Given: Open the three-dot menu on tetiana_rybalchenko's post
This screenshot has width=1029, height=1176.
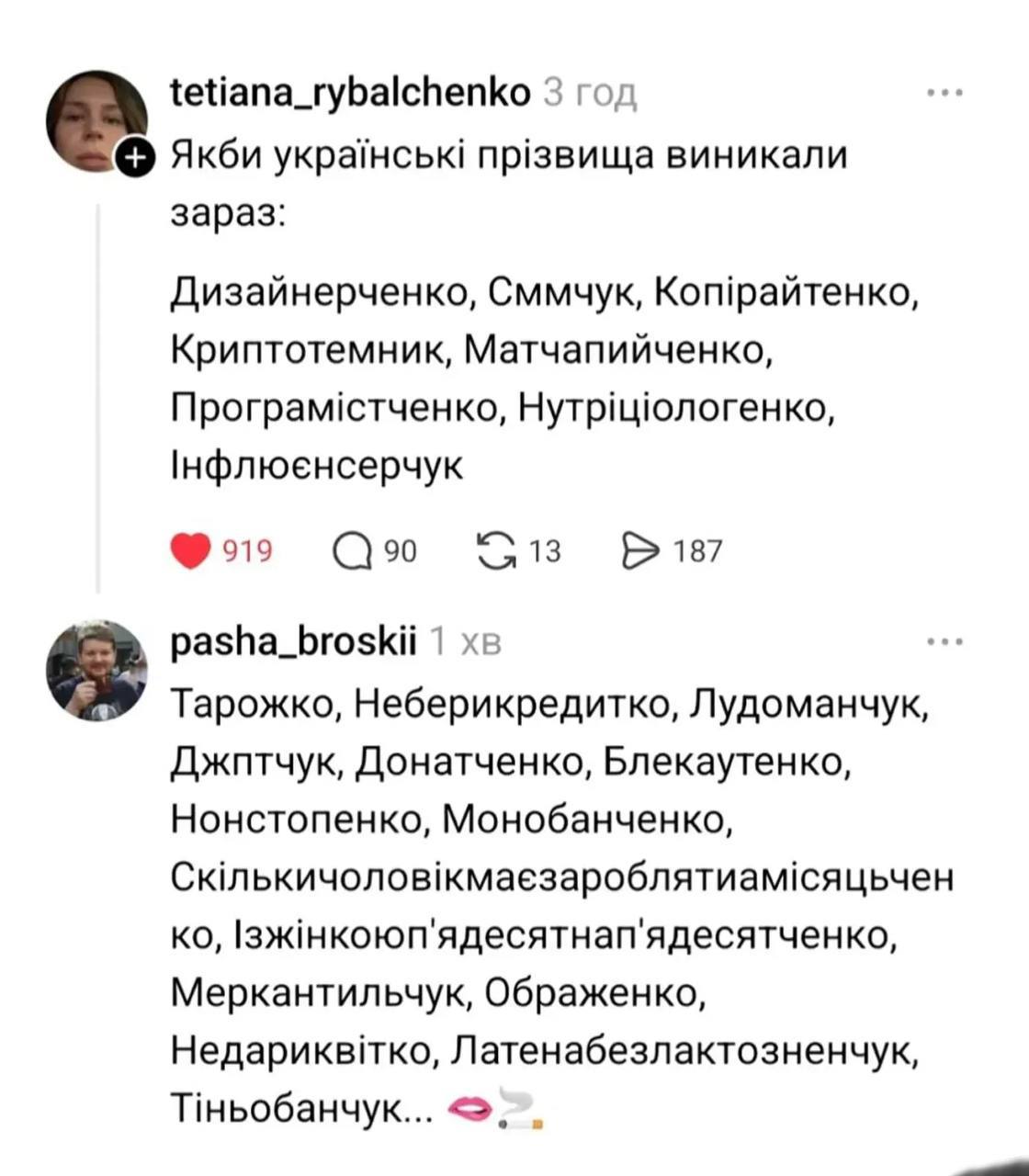Looking at the screenshot, I should (x=944, y=93).
